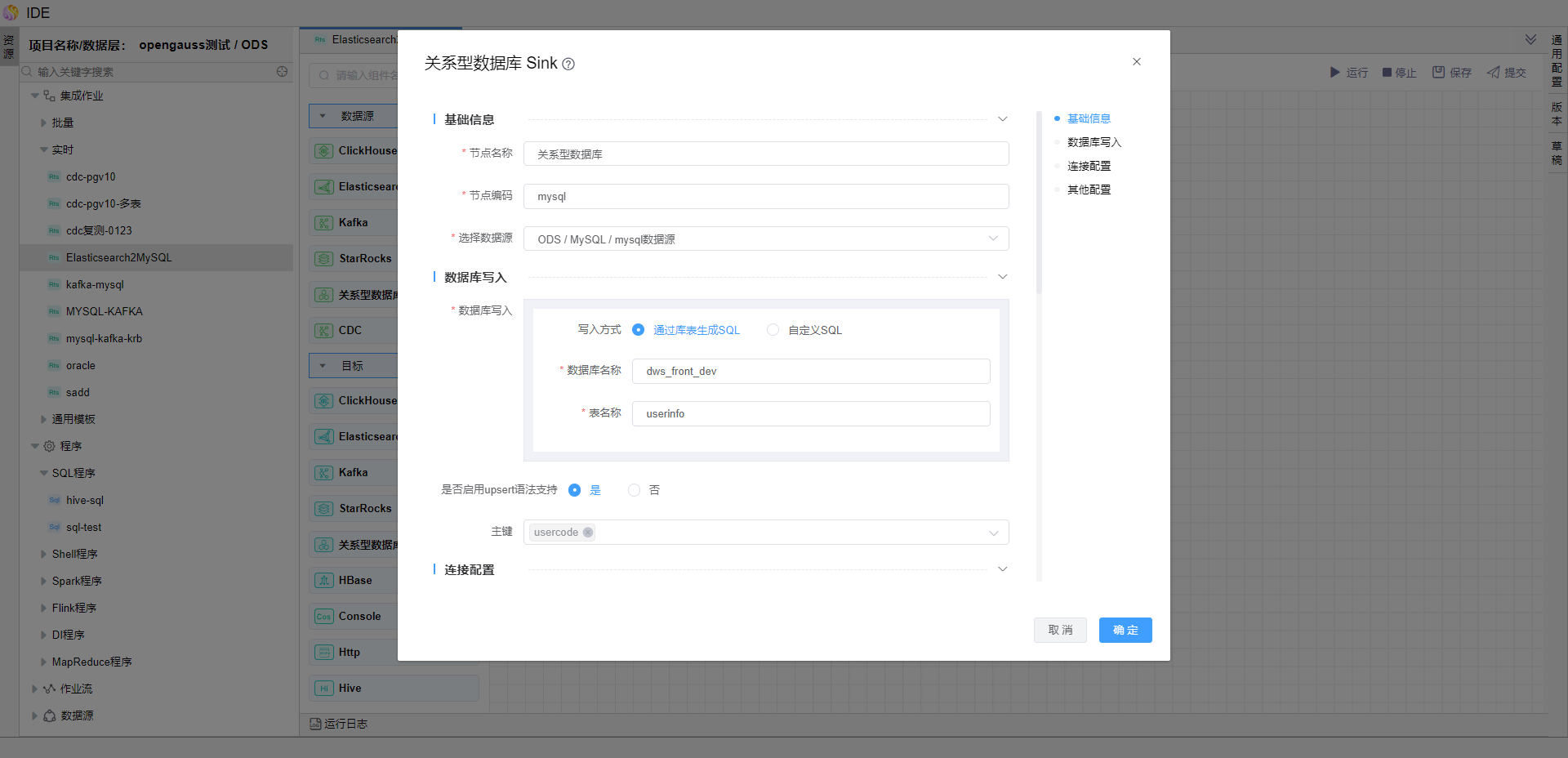Image resolution: width=1568 pixels, height=758 pixels.
Task: Click the Submit paper plane icon
Action: click(1493, 73)
